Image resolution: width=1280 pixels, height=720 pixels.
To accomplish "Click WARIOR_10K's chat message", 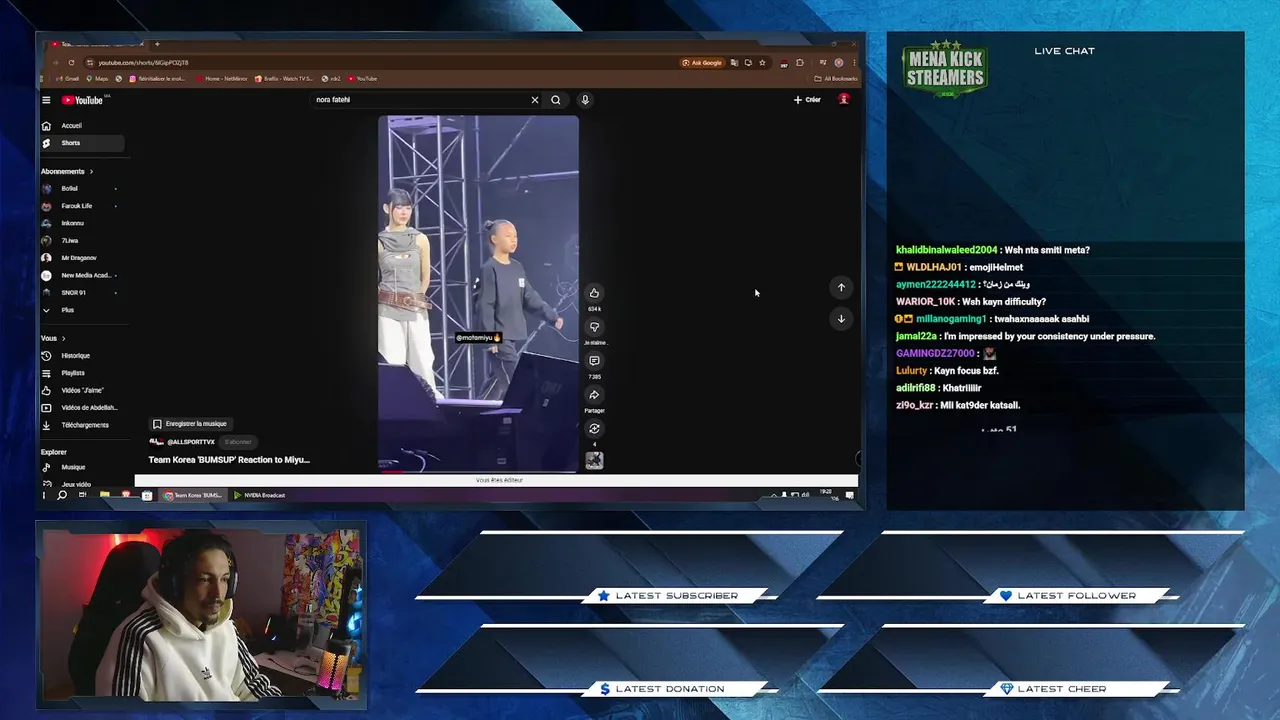I will pyautogui.click(x=971, y=302).
